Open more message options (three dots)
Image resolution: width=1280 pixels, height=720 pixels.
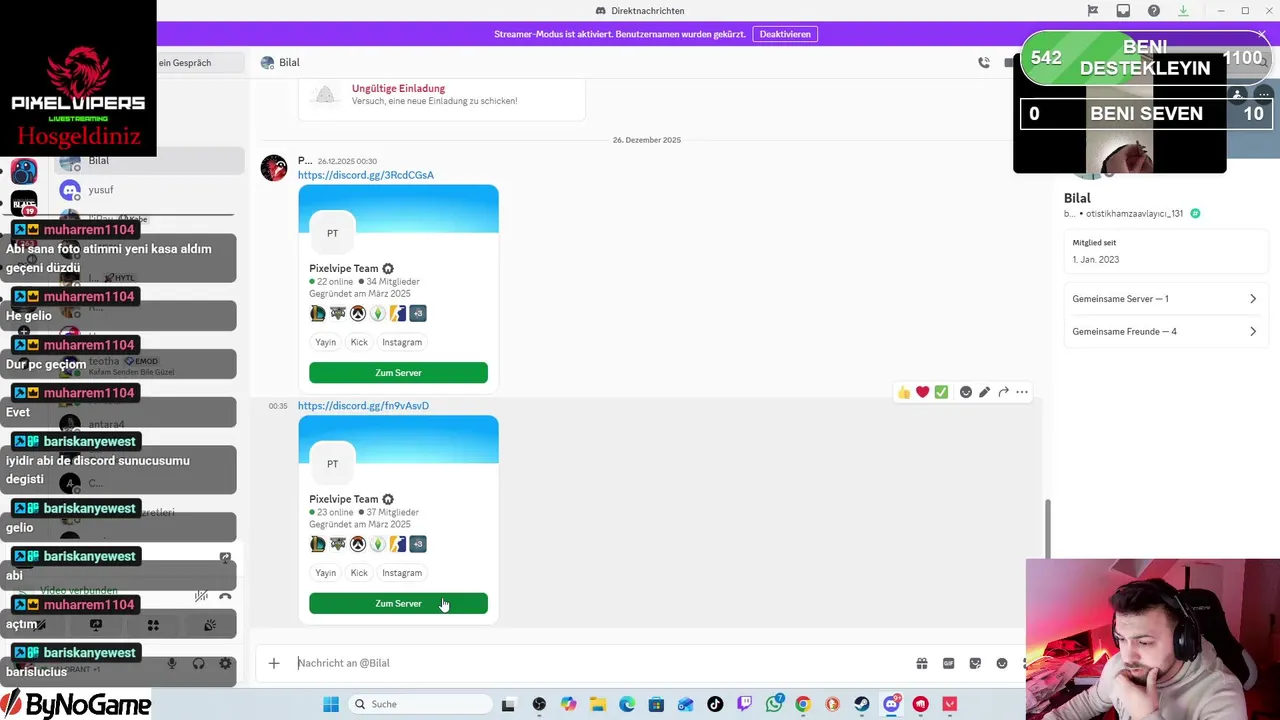click(x=1022, y=392)
